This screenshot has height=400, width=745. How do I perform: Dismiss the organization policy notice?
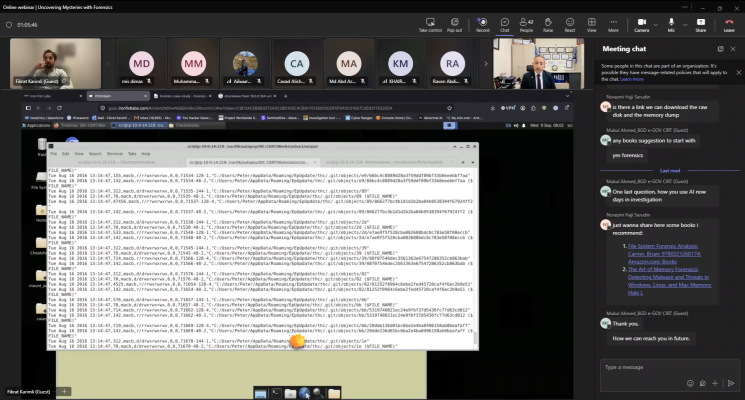click(x=738, y=73)
